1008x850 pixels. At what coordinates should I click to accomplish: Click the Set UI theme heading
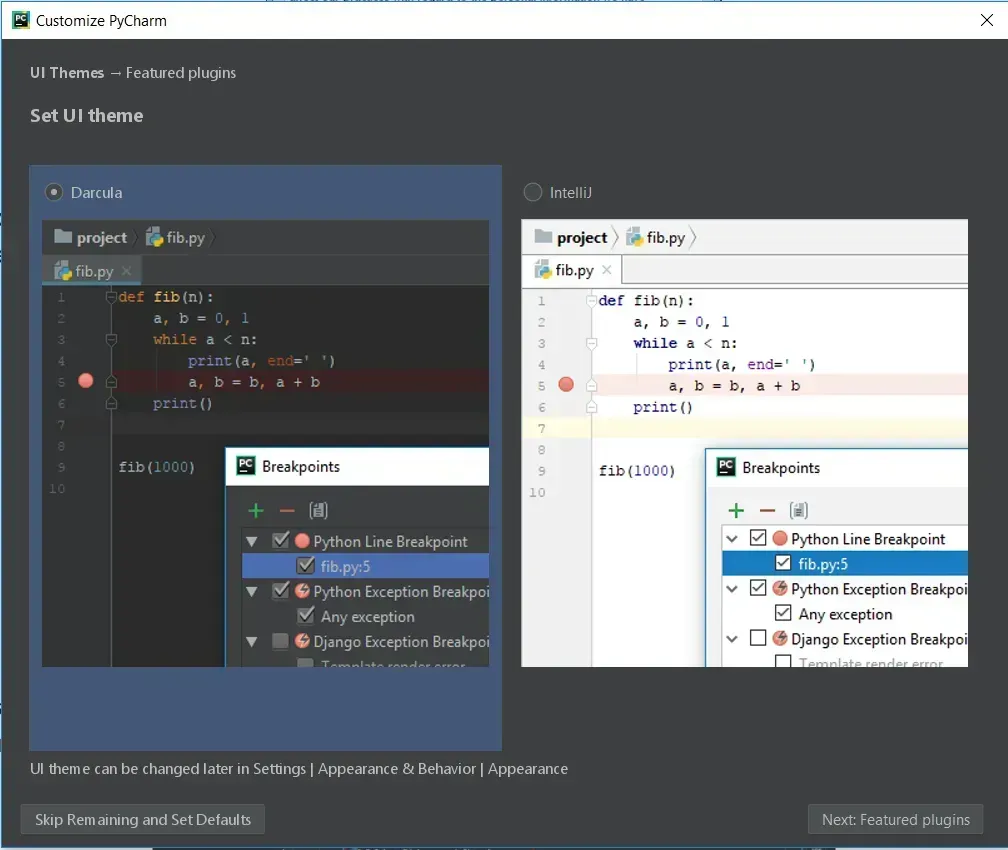[x=86, y=116]
